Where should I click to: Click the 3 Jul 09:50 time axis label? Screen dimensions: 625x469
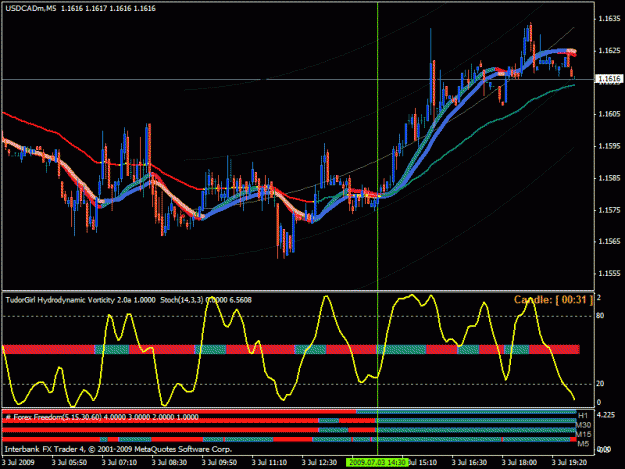pos(219,463)
